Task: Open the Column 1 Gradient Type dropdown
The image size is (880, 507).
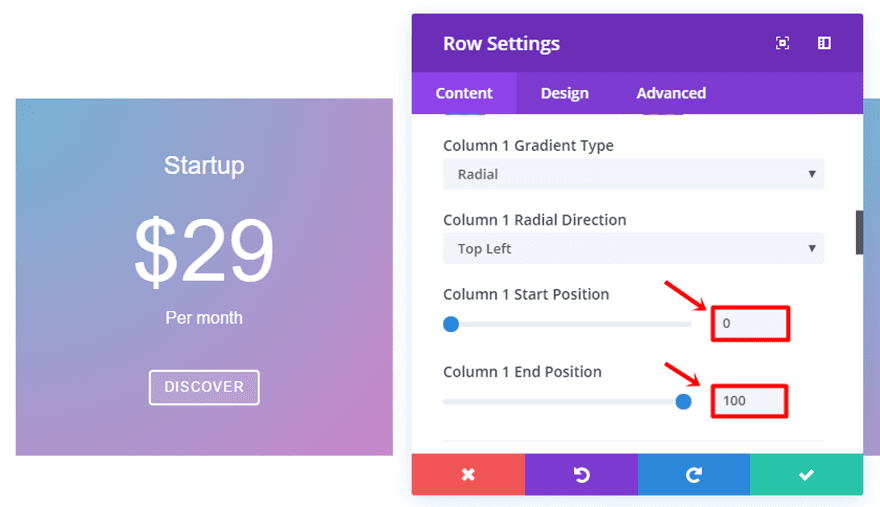Action: tap(633, 174)
